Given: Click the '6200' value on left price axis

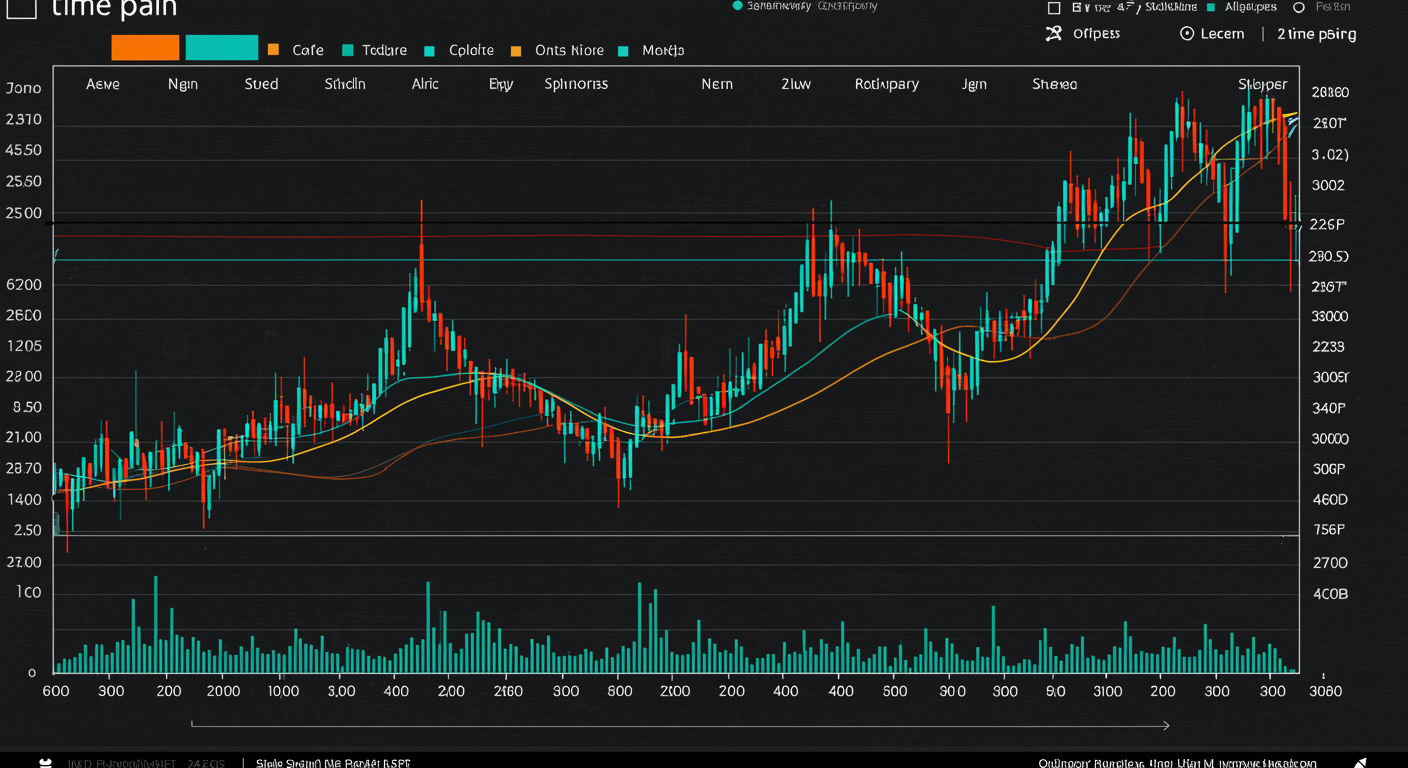Looking at the screenshot, I should pyautogui.click(x=24, y=285).
